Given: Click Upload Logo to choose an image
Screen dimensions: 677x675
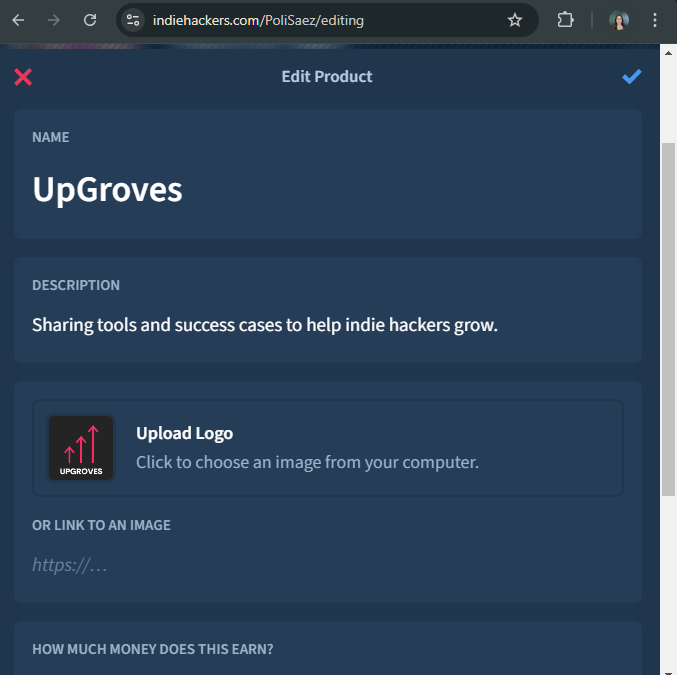Looking at the screenshot, I should (328, 448).
